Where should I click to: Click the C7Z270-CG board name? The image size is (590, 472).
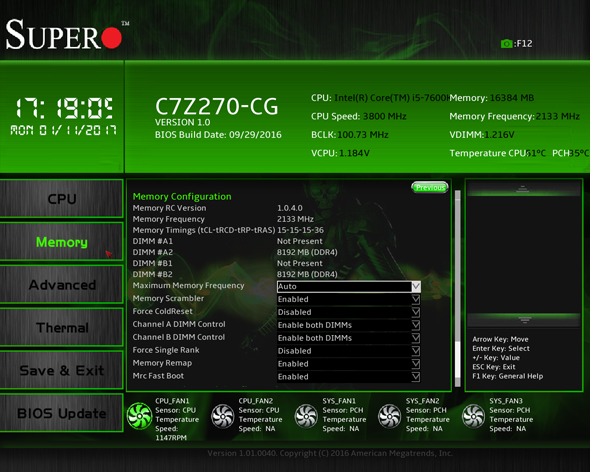217,106
